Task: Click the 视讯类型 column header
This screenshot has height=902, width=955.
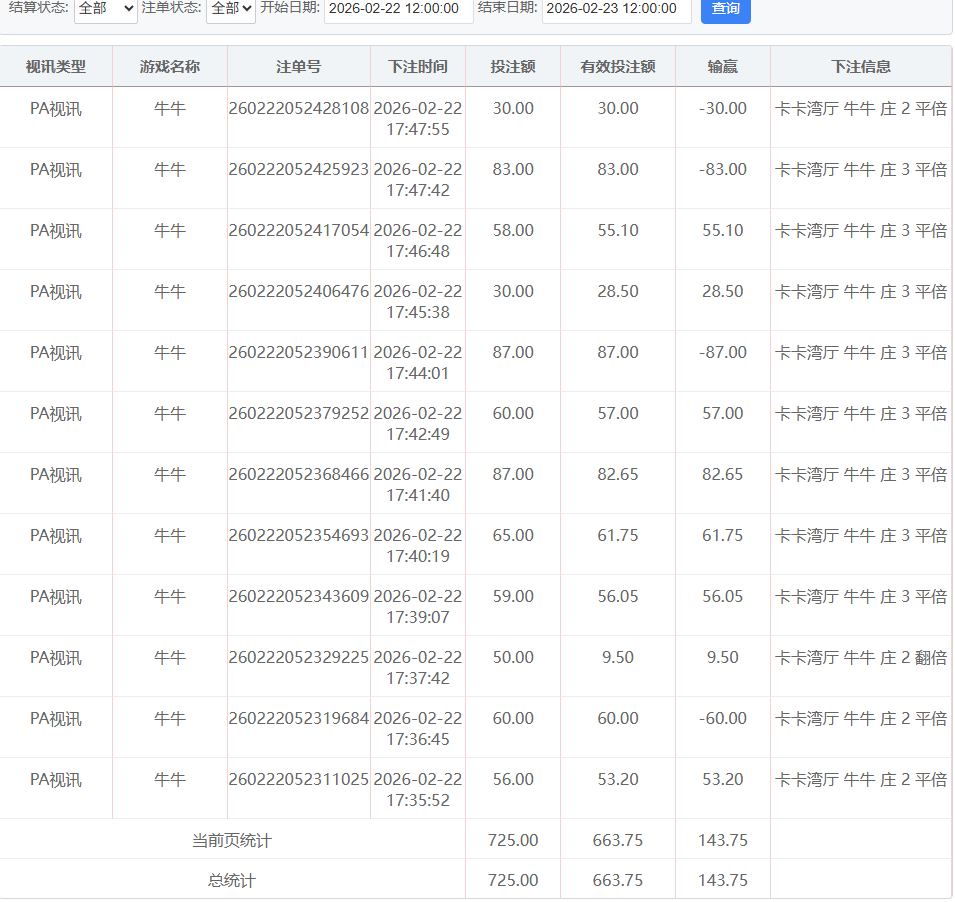Action: (x=56, y=67)
